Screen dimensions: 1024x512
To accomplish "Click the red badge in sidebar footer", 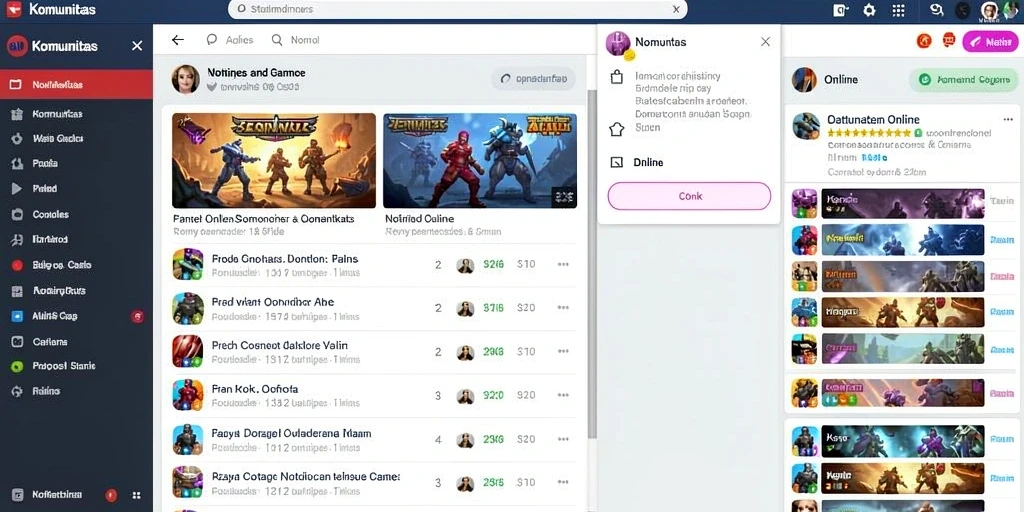I will [x=111, y=495].
